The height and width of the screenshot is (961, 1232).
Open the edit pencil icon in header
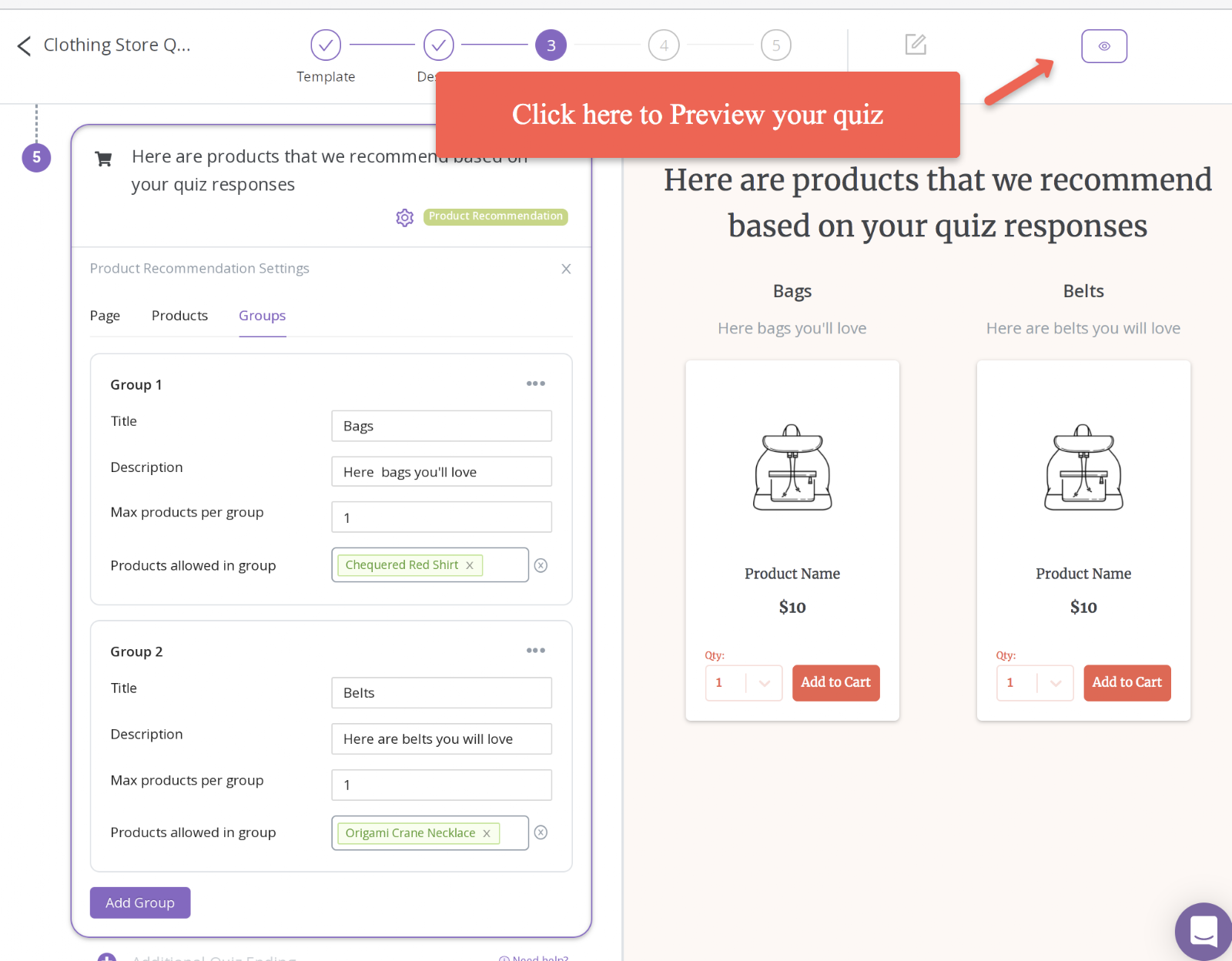[x=916, y=45]
